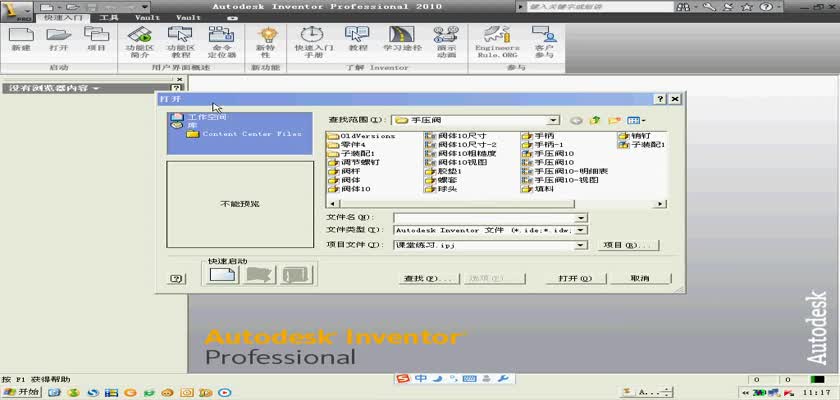
Task: Click the 查找(F)... find button
Action: [429, 278]
